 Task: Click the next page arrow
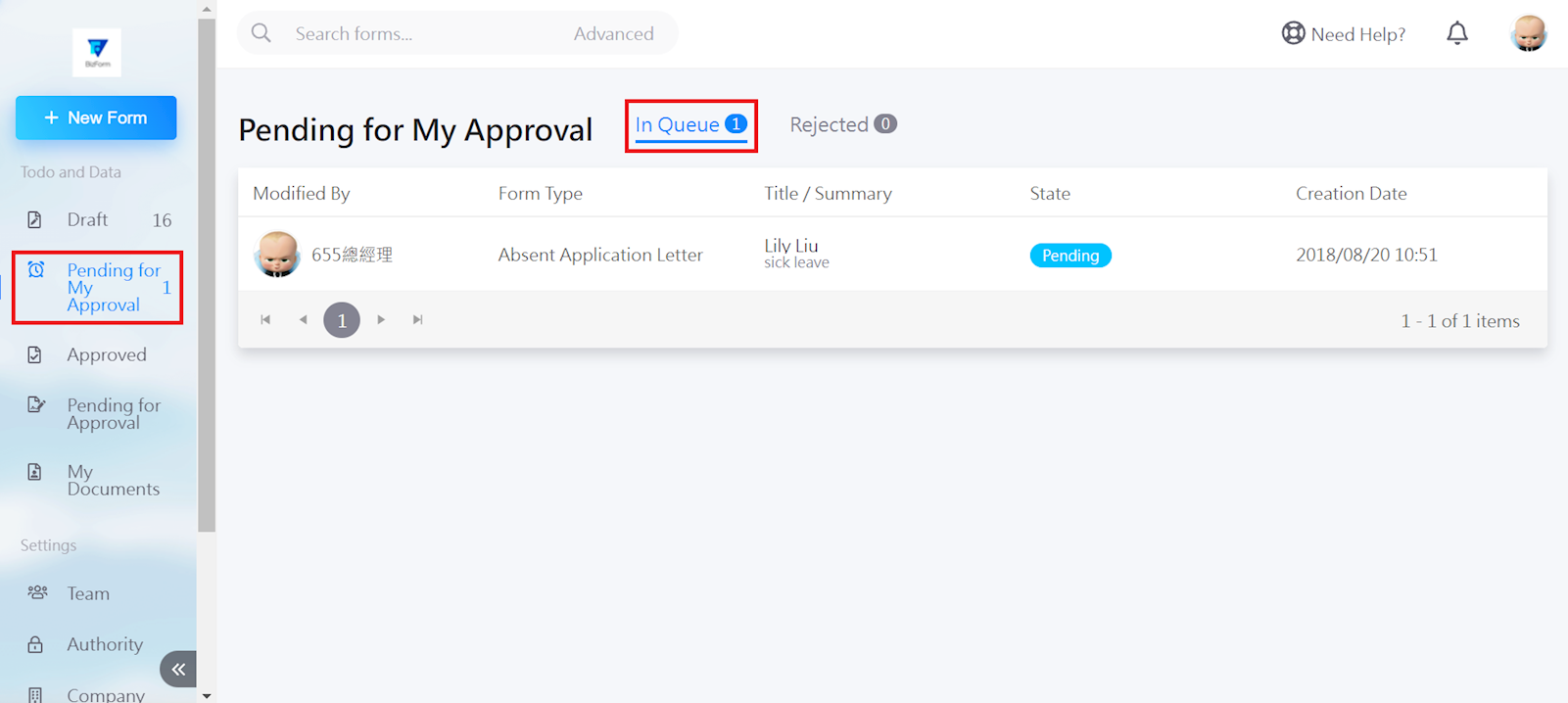click(x=381, y=320)
